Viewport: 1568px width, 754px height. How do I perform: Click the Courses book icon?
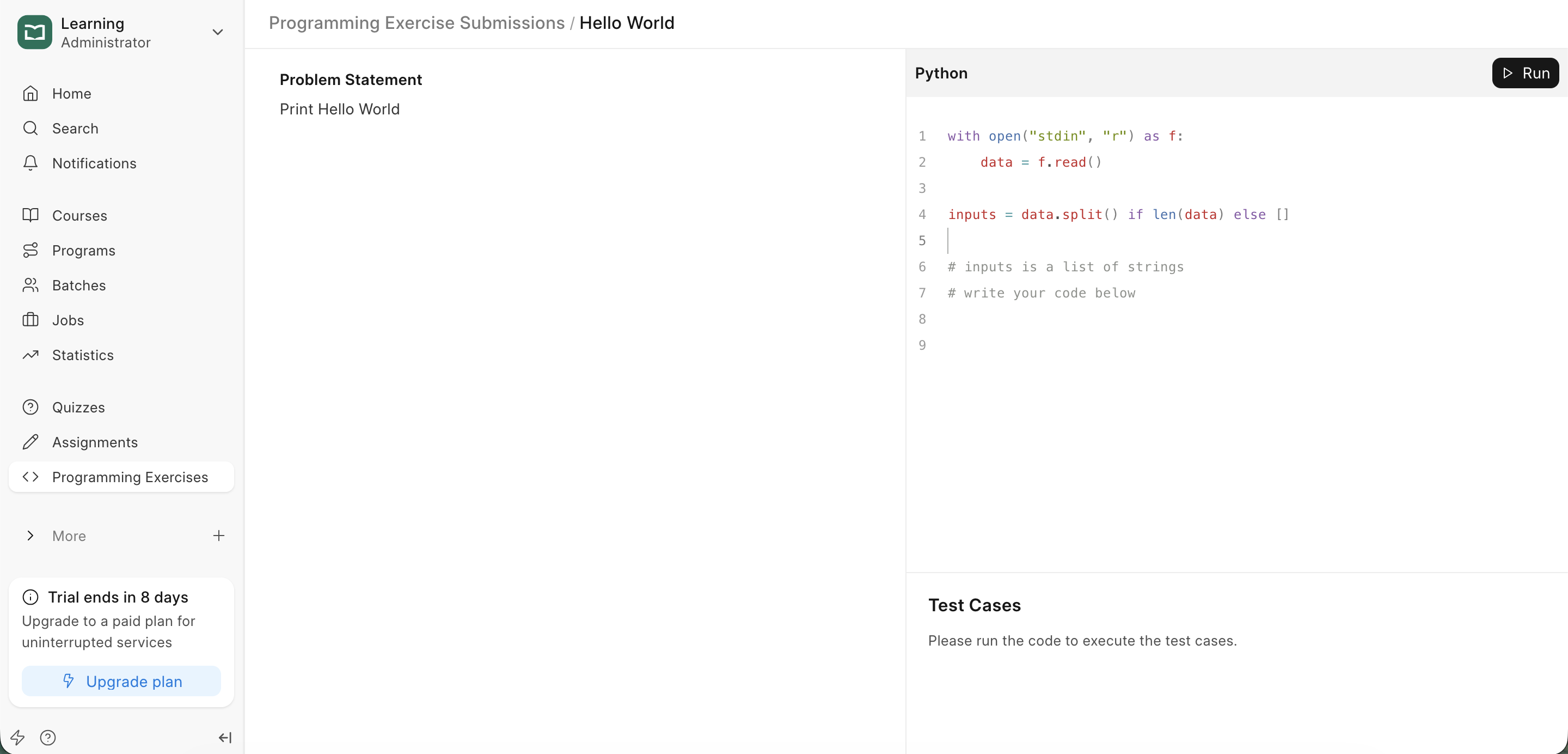click(30, 216)
